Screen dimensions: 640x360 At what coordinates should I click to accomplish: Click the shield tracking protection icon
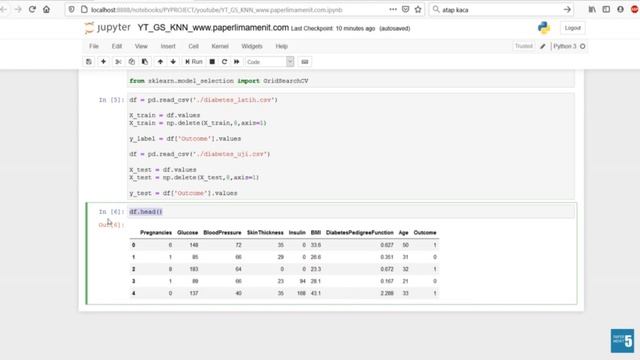[x=72, y=9]
